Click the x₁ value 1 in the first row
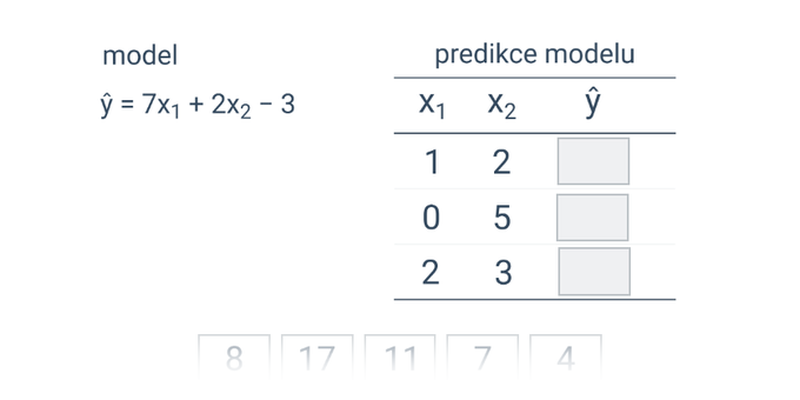Viewport: 800px width, 400px height. click(431, 162)
